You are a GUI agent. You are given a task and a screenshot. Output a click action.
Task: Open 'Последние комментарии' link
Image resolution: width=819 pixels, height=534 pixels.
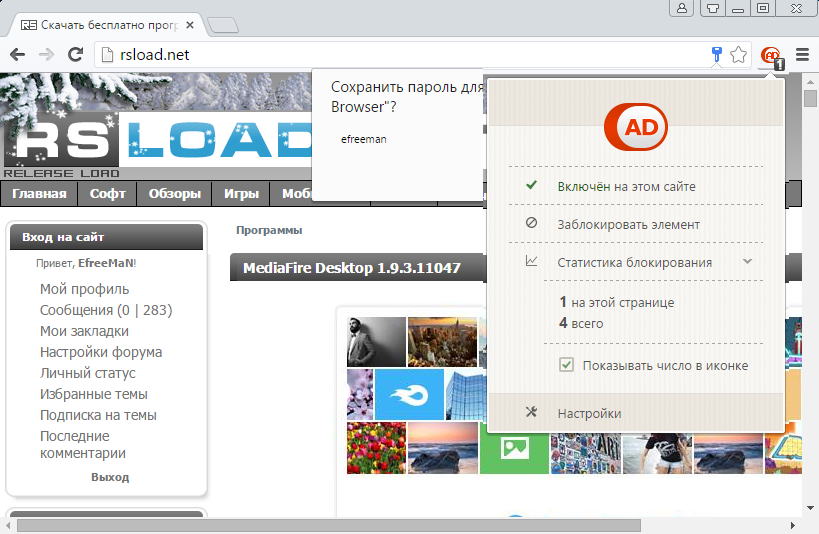(83, 444)
